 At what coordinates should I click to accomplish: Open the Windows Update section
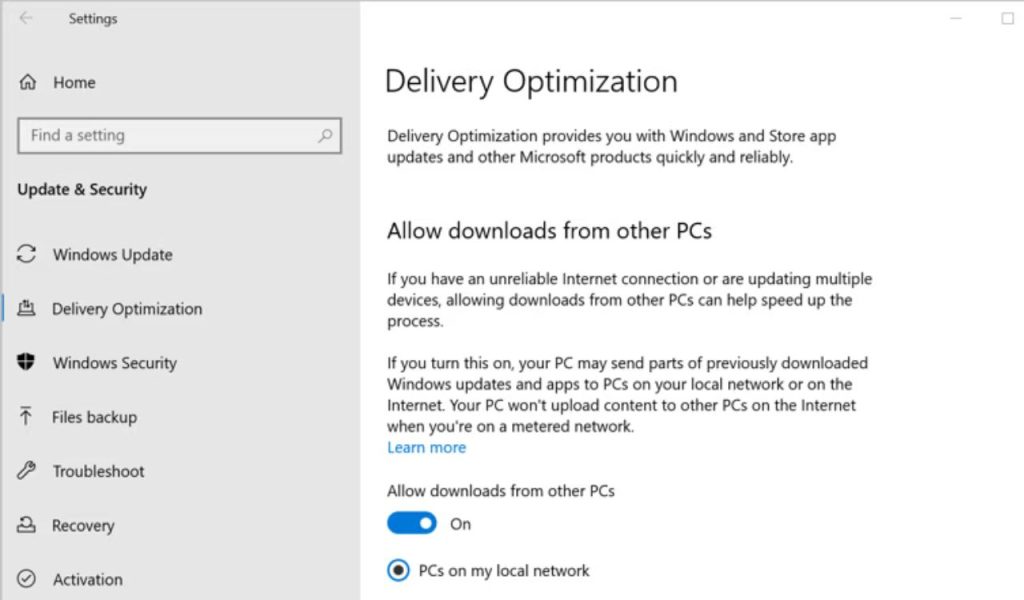click(112, 255)
